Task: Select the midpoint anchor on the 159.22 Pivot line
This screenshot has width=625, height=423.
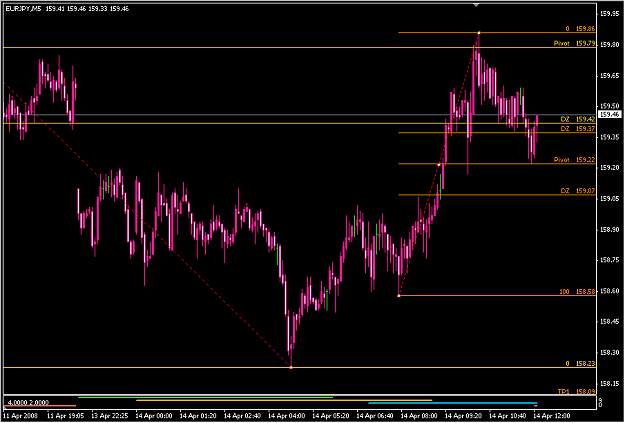Action: (x=439, y=164)
